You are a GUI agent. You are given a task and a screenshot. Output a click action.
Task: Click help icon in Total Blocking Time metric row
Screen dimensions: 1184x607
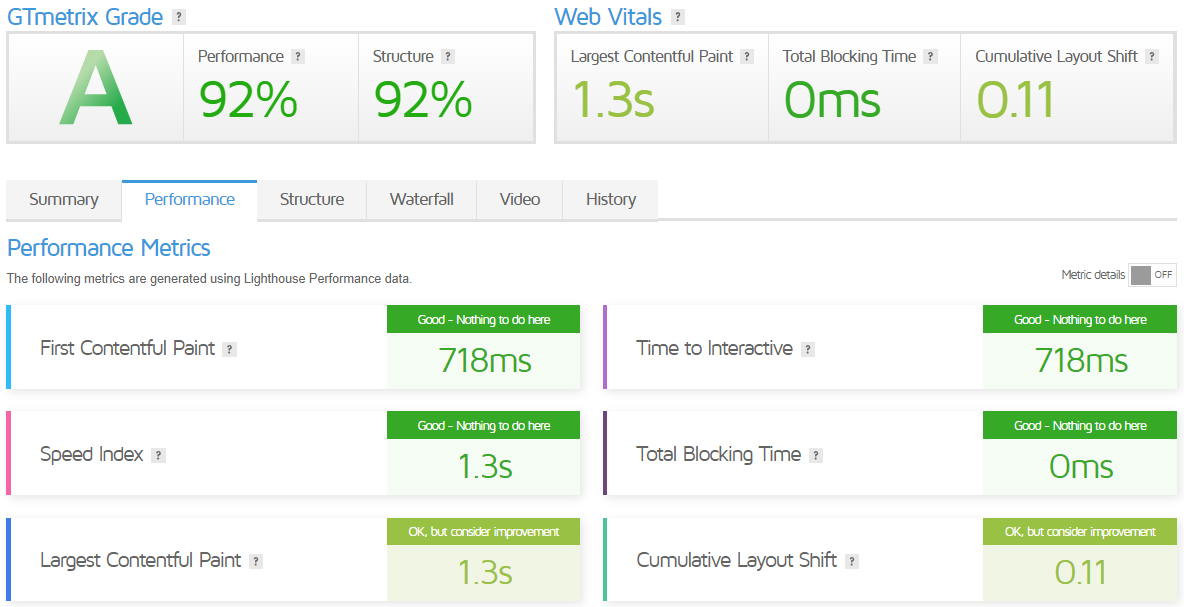click(816, 455)
